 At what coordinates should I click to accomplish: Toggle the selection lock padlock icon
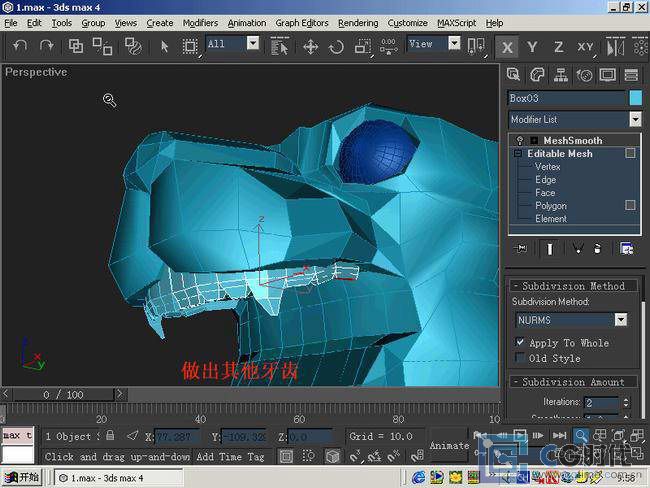110,435
